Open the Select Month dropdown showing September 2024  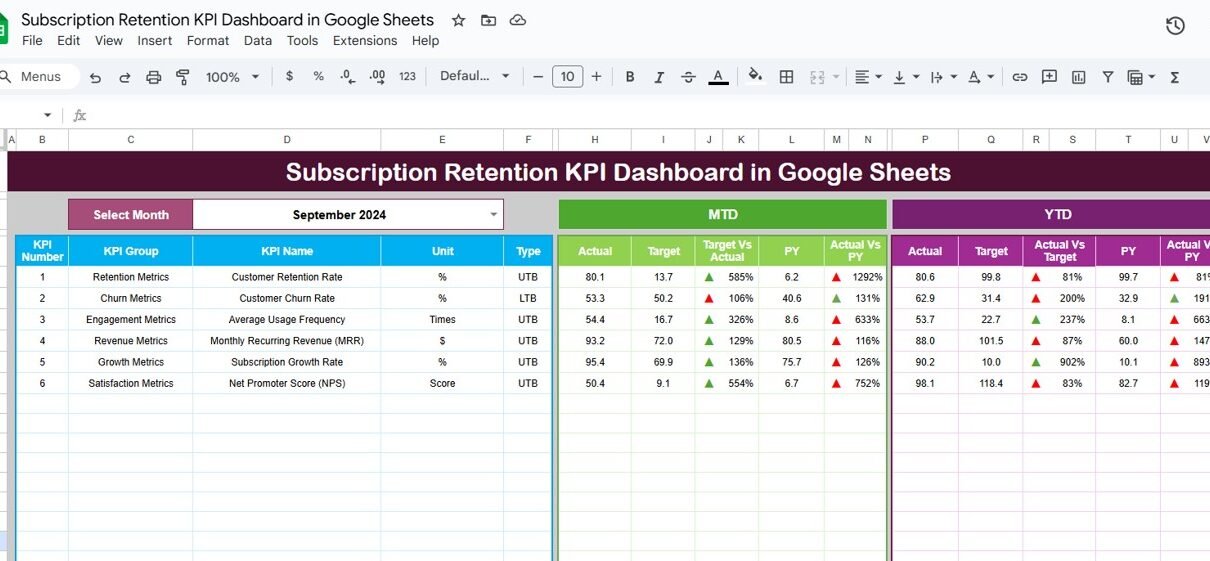click(x=493, y=214)
